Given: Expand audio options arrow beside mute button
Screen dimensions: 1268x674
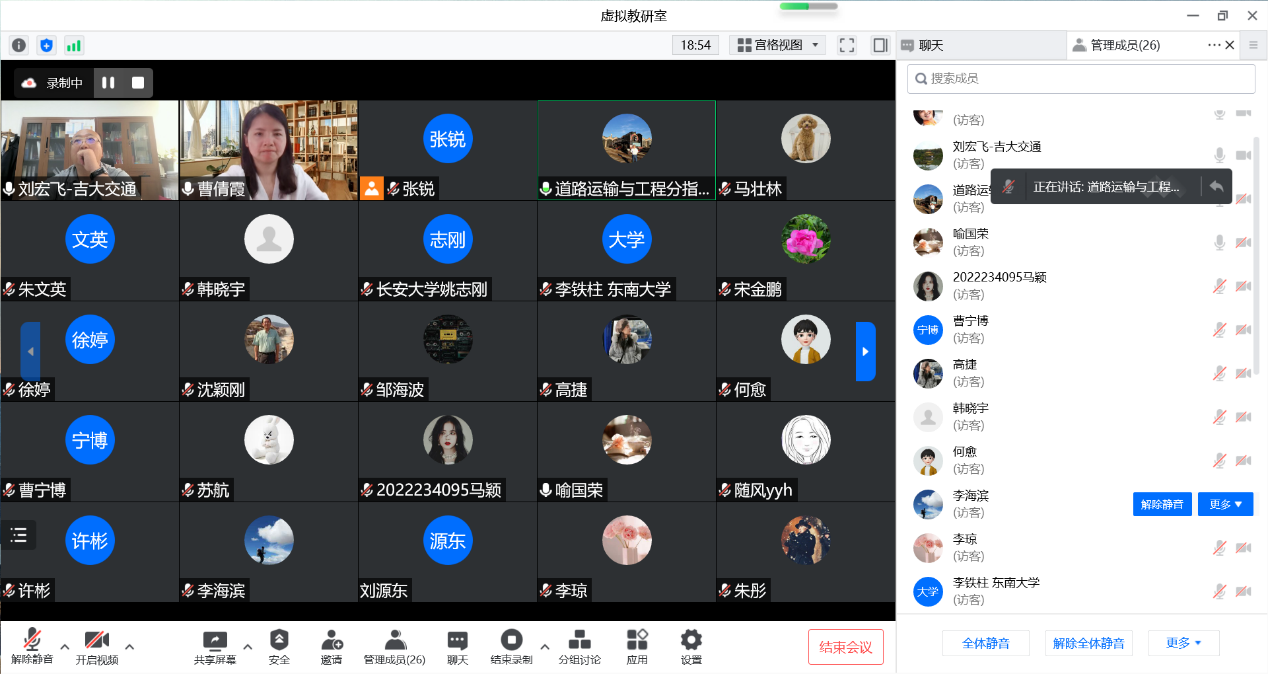Looking at the screenshot, I should (x=65, y=646).
